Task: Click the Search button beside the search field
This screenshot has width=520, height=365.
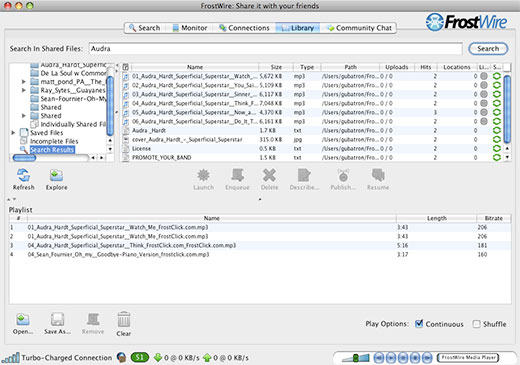Action: [x=488, y=49]
